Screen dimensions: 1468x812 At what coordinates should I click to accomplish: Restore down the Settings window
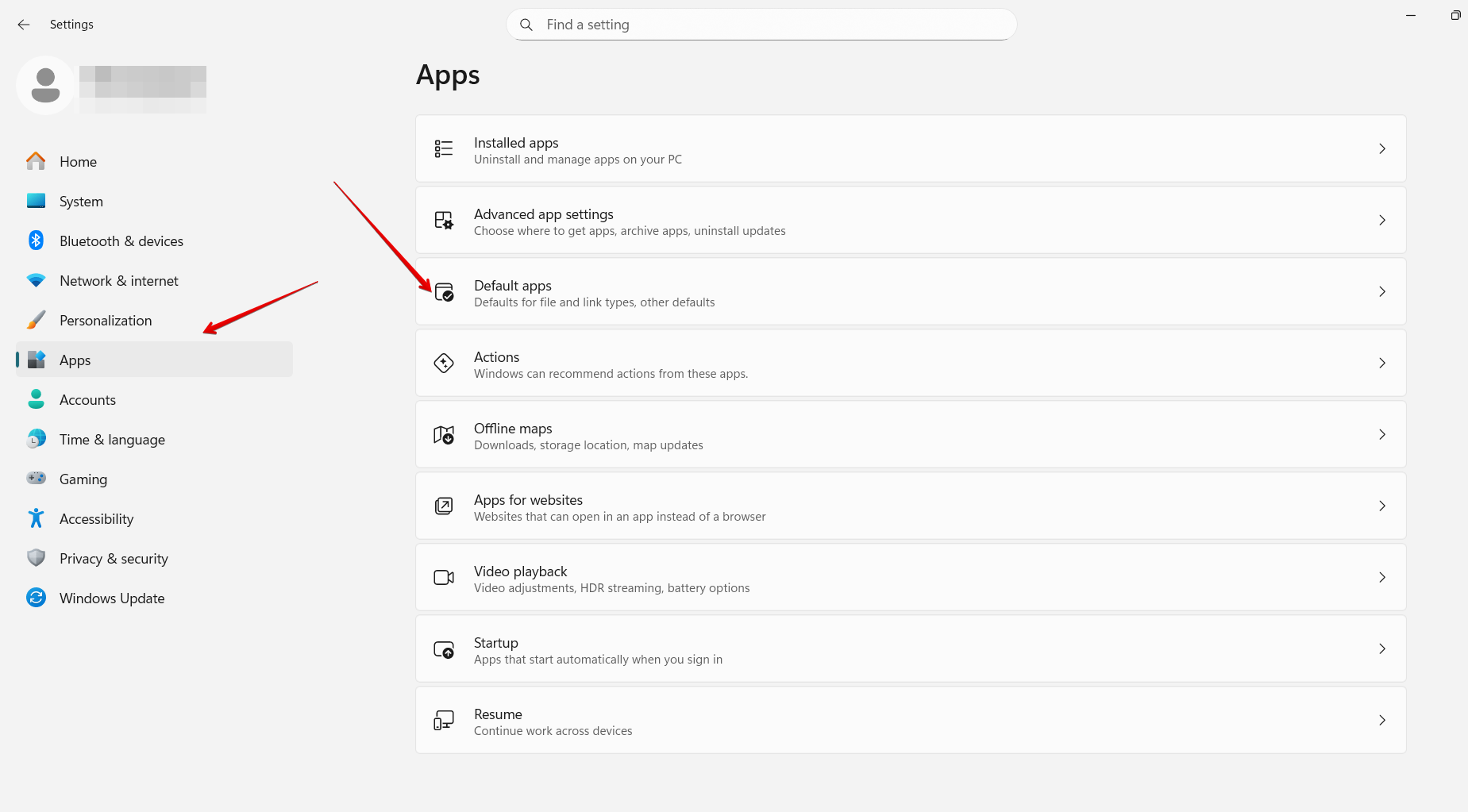[x=1455, y=16]
